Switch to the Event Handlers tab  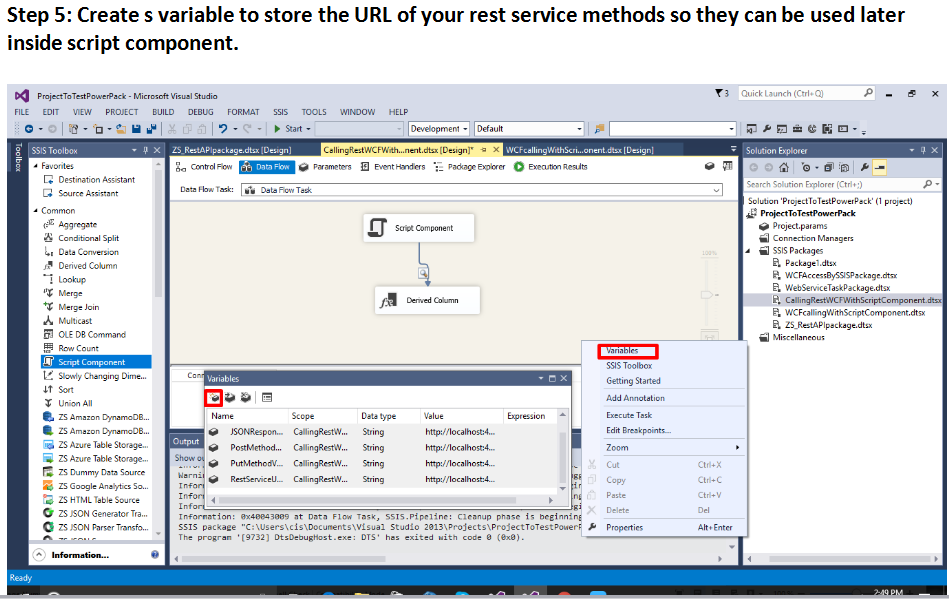[393, 167]
